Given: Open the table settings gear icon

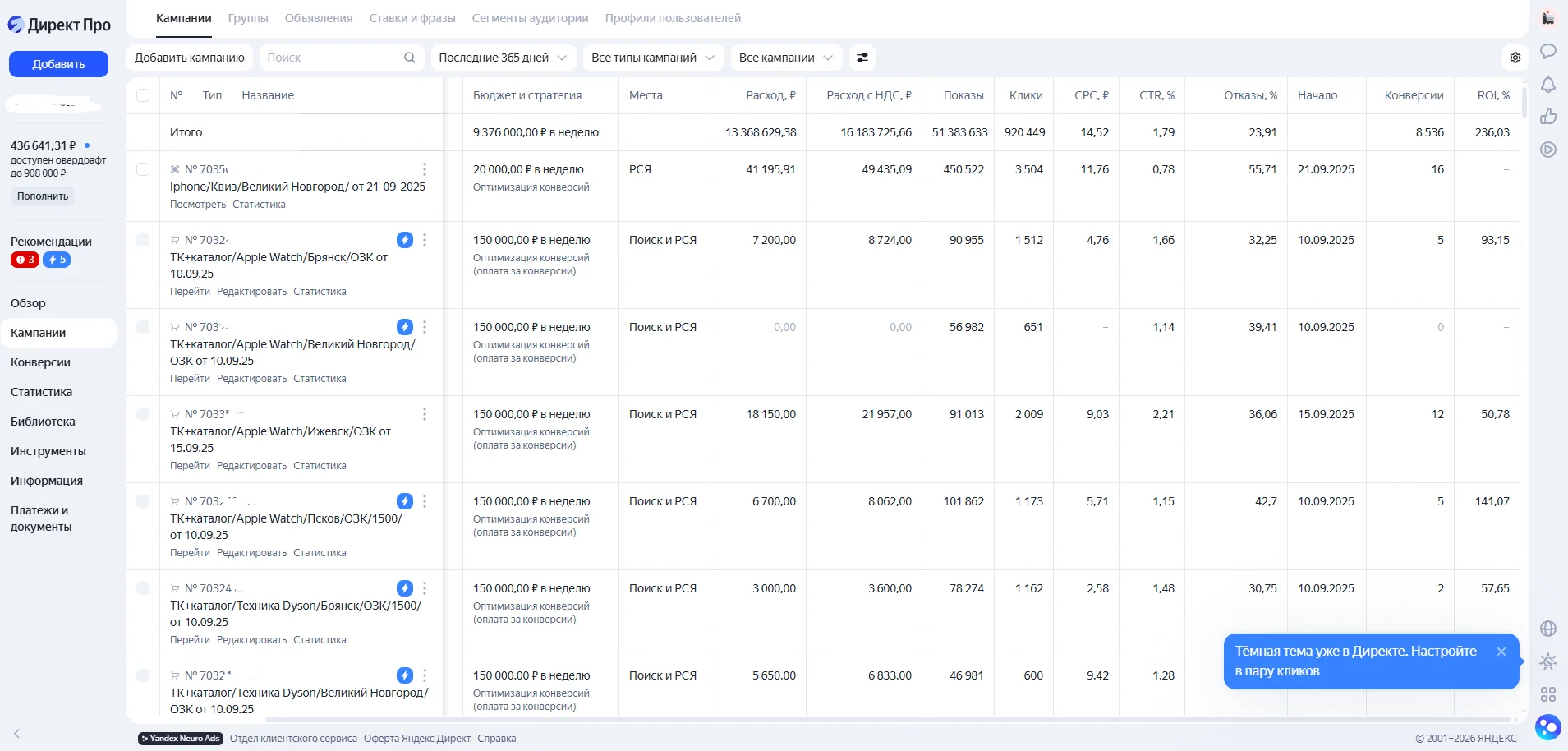Looking at the screenshot, I should point(1515,58).
